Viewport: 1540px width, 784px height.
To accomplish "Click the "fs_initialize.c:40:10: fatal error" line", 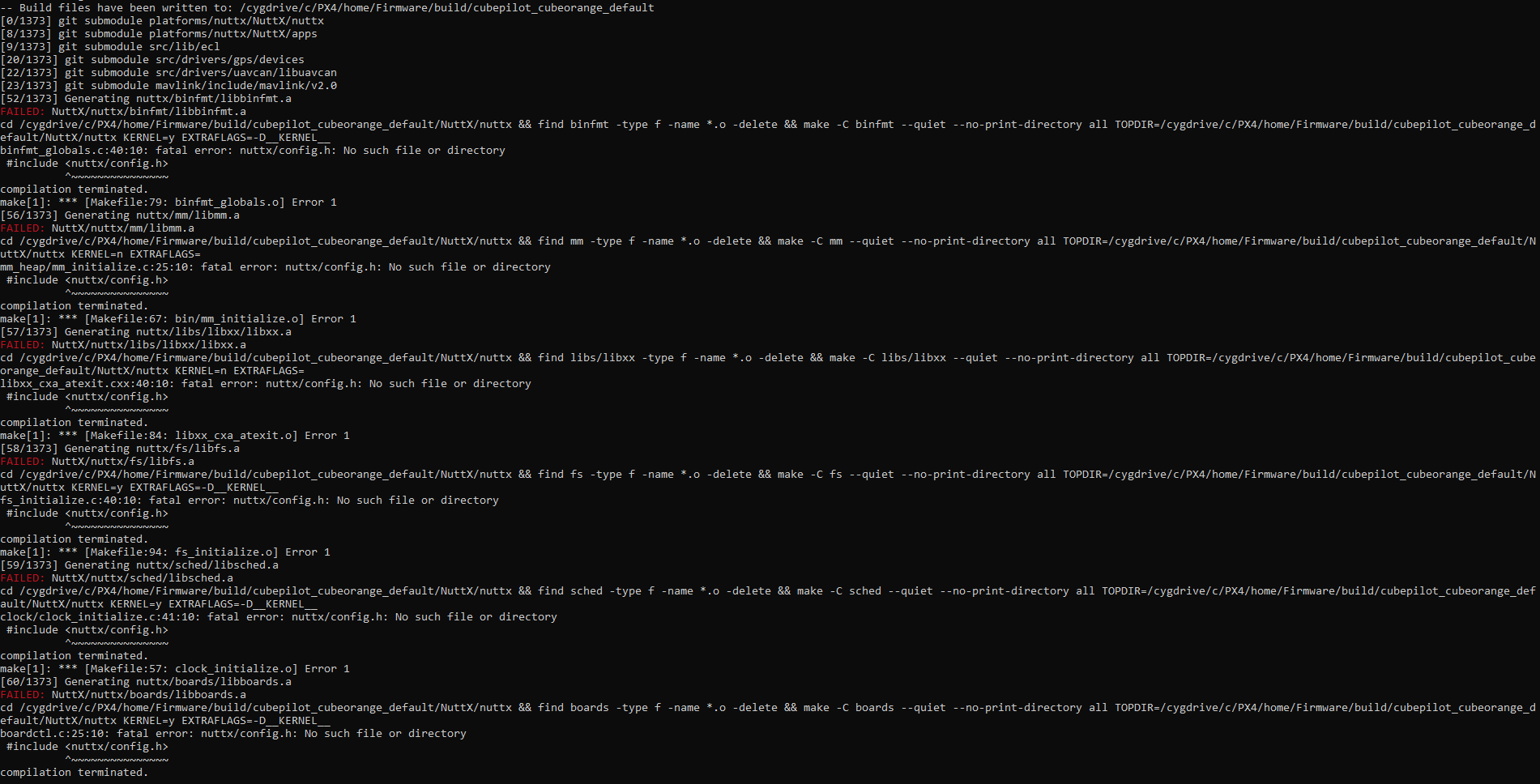I will (250, 500).
